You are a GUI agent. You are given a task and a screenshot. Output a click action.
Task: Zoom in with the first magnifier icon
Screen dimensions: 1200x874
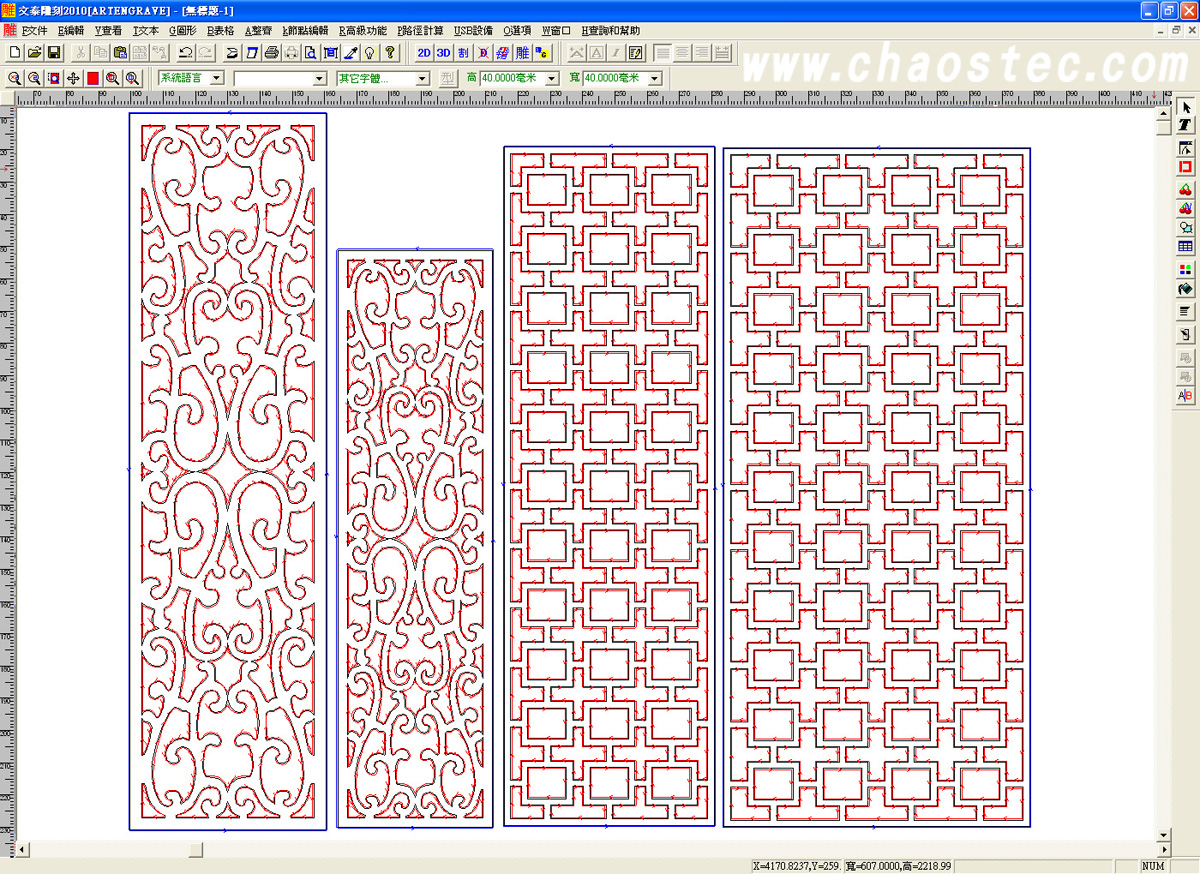point(14,78)
